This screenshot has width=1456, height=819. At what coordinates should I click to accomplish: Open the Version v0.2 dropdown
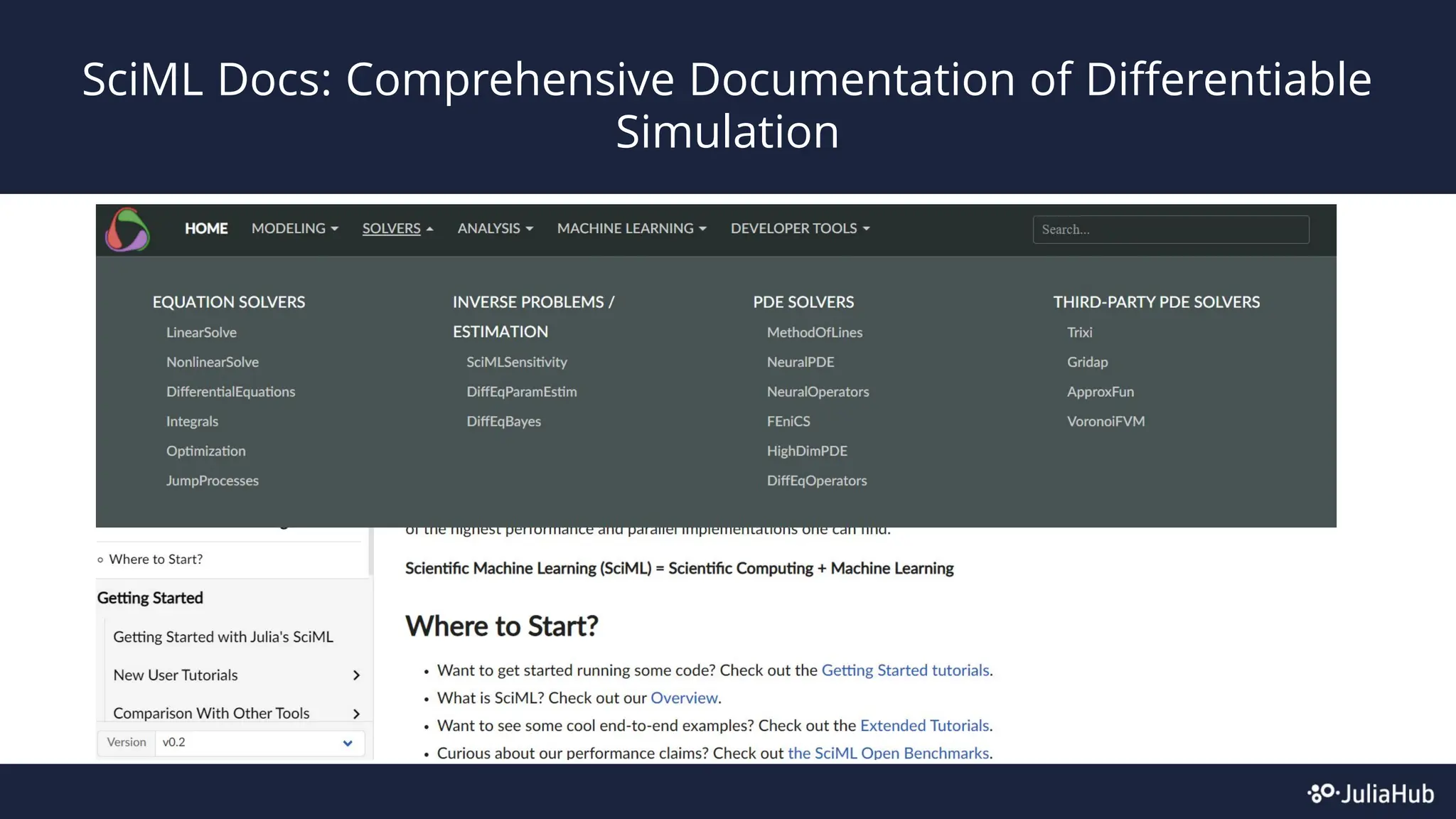259,743
